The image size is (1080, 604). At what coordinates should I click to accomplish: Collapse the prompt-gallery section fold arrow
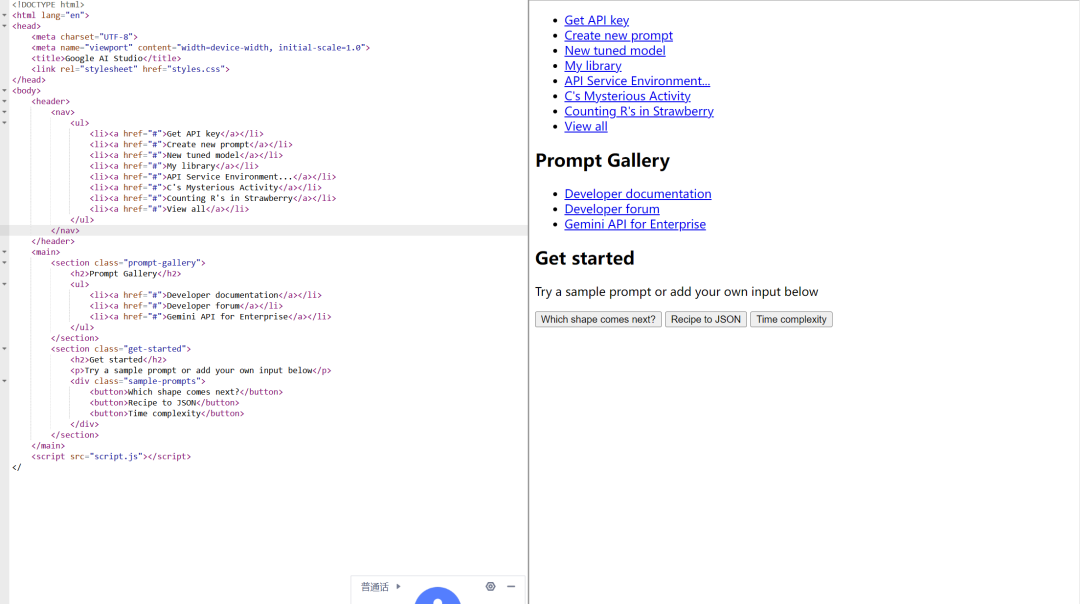tap(4, 262)
